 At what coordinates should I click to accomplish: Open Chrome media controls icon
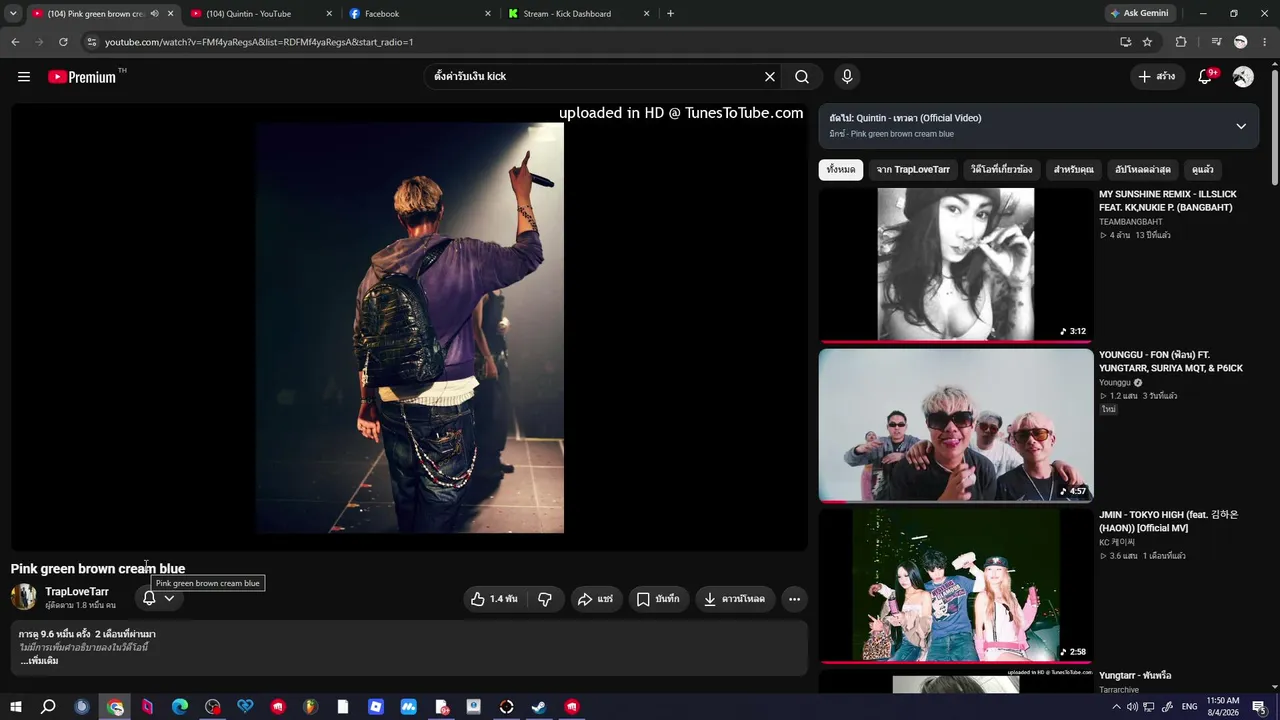[x=1216, y=42]
